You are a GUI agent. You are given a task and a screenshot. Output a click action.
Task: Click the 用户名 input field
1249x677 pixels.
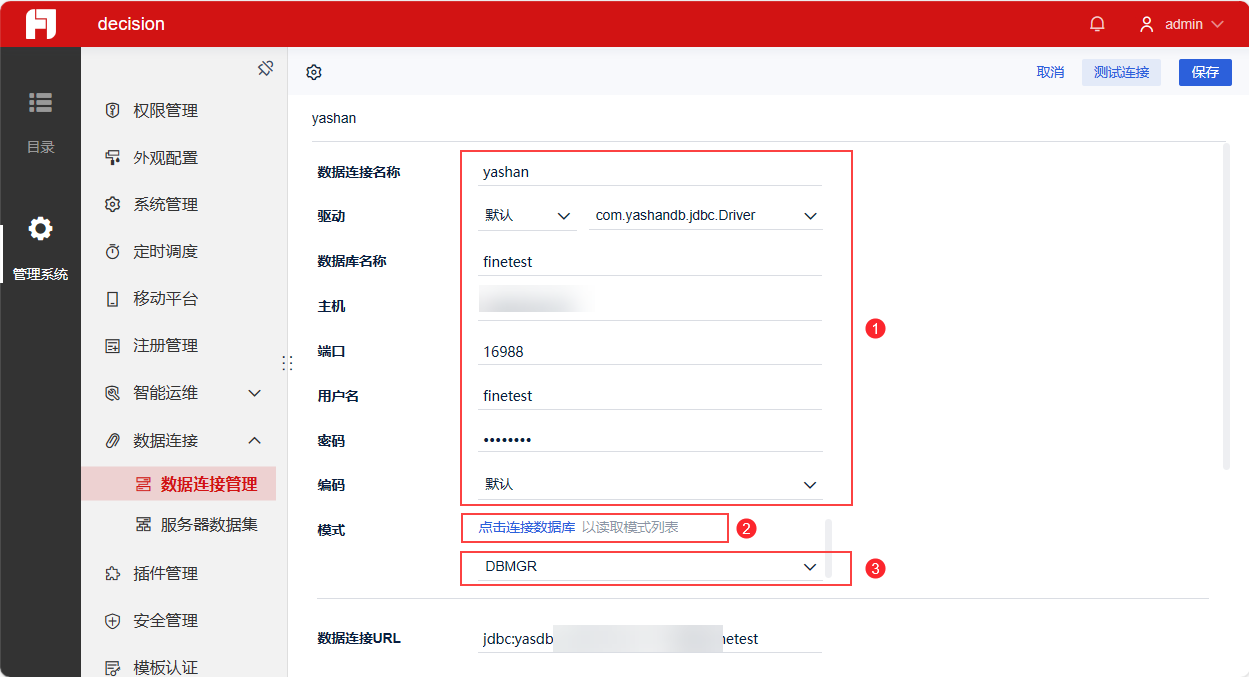click(650, 396)
